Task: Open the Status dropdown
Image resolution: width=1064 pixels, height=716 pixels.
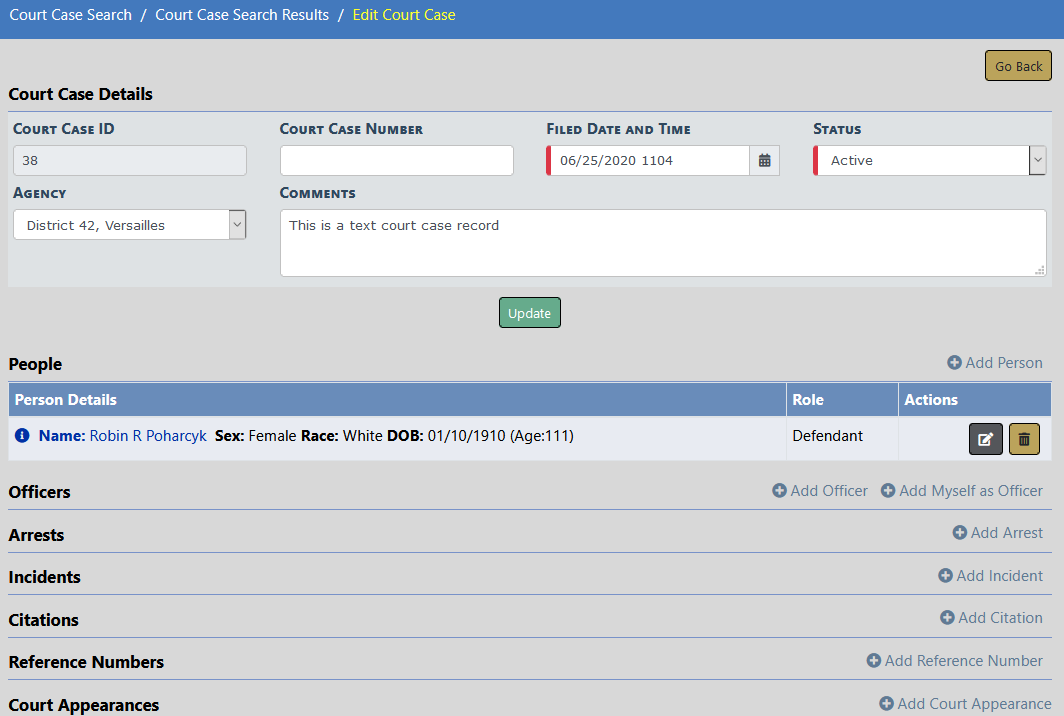Action: 1037,160
